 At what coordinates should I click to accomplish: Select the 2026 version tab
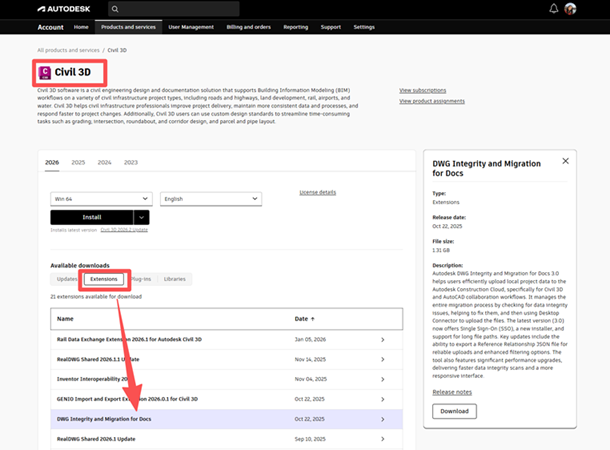(52, 162)
